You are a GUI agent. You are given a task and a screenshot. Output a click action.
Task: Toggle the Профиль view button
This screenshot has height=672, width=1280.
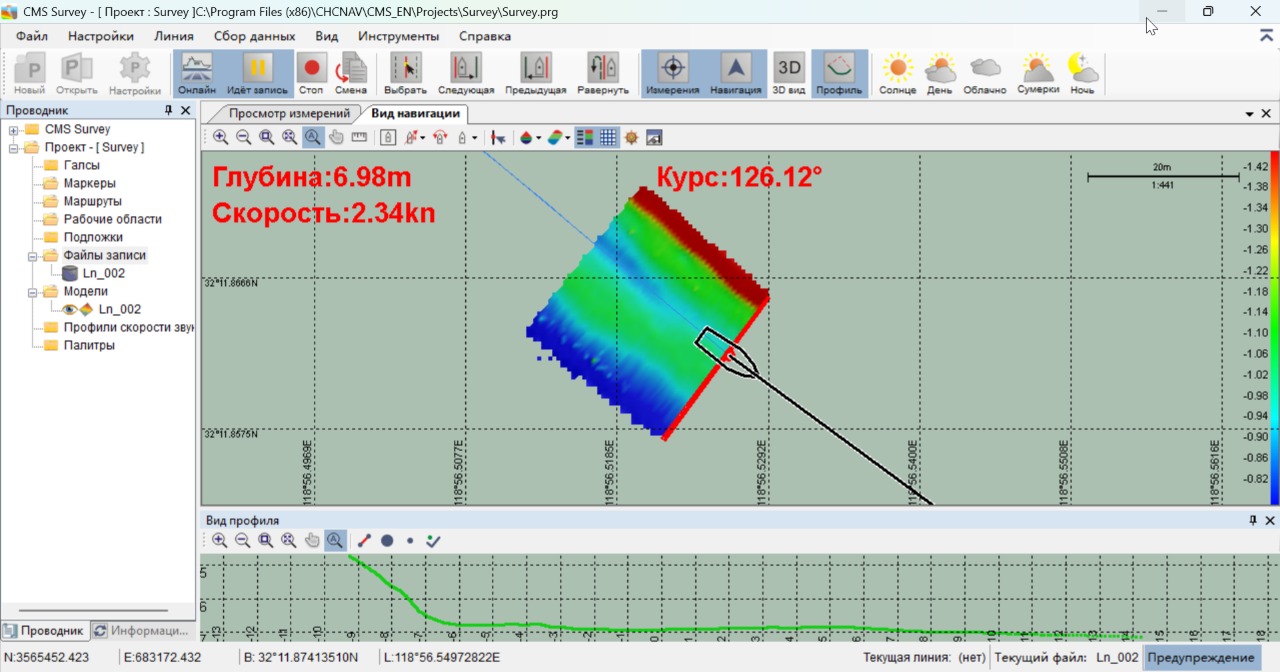tap(838, 73)
